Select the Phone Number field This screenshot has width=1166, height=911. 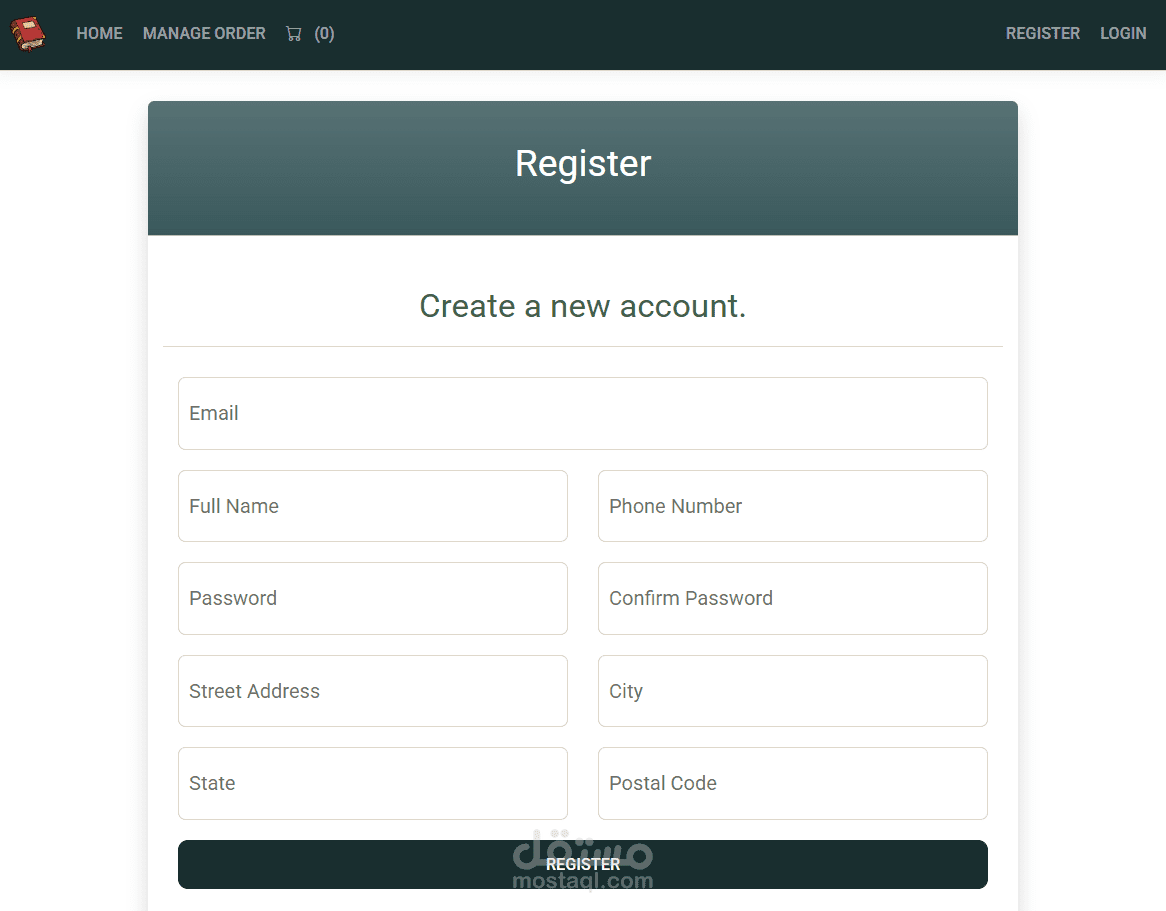coord(792,506)
